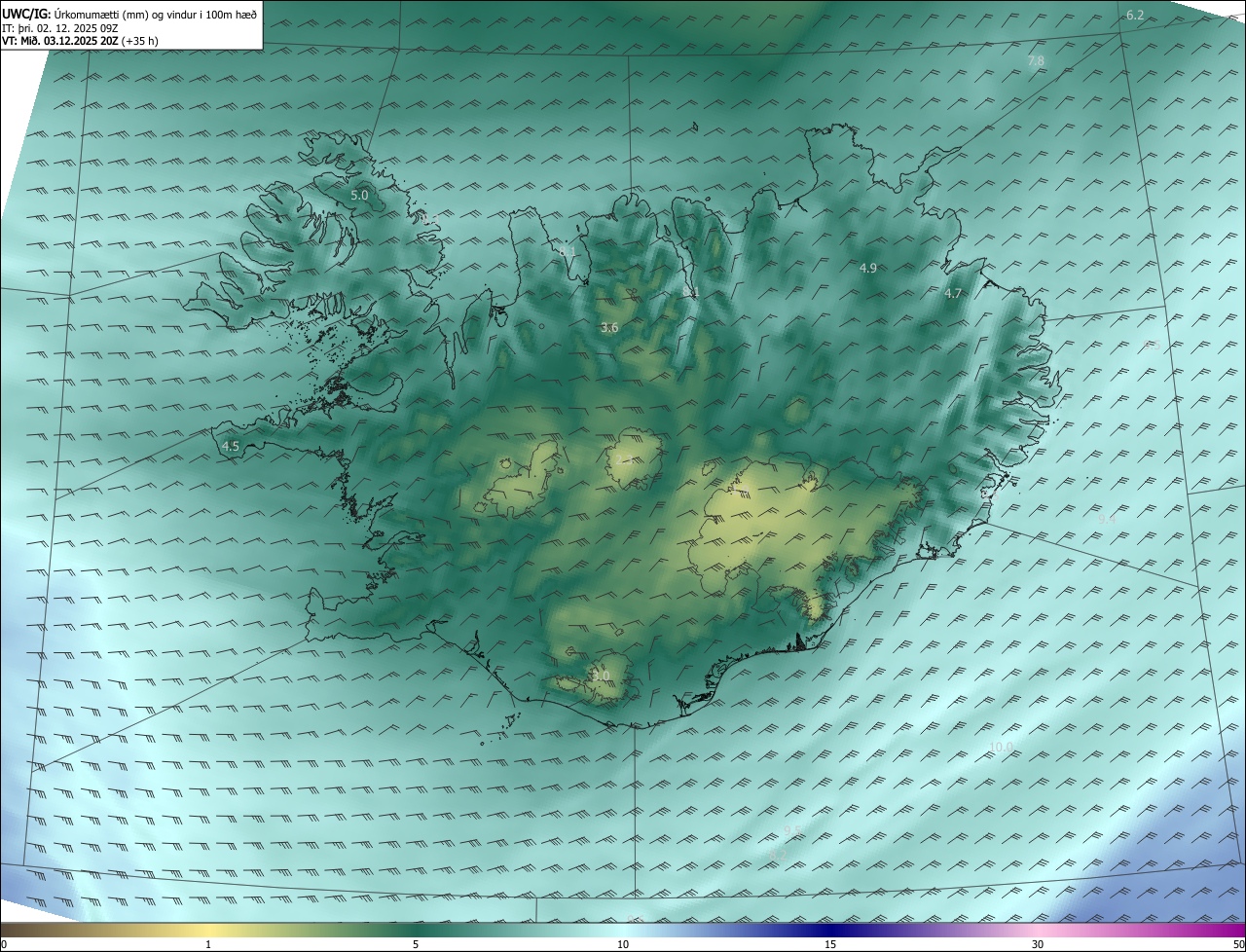Select the colorbar tick label 10
Screen dimensions: 1246x952
pyautogui.click(x=623, y=945)
